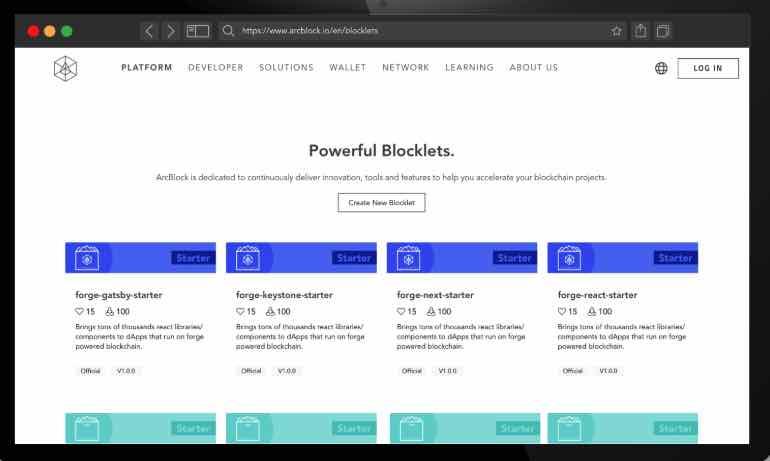
Task: Open the NETWORK menu
Action: coord(406,68)
